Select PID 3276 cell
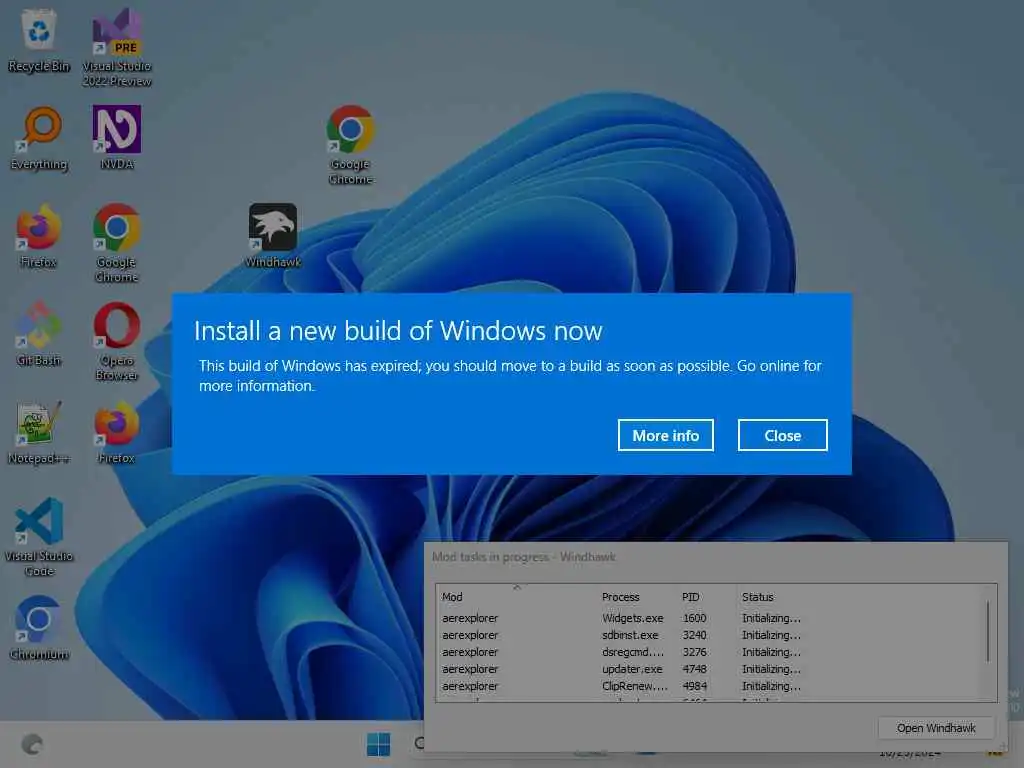This screenshot has height=768, width=1024. point(694,652)
